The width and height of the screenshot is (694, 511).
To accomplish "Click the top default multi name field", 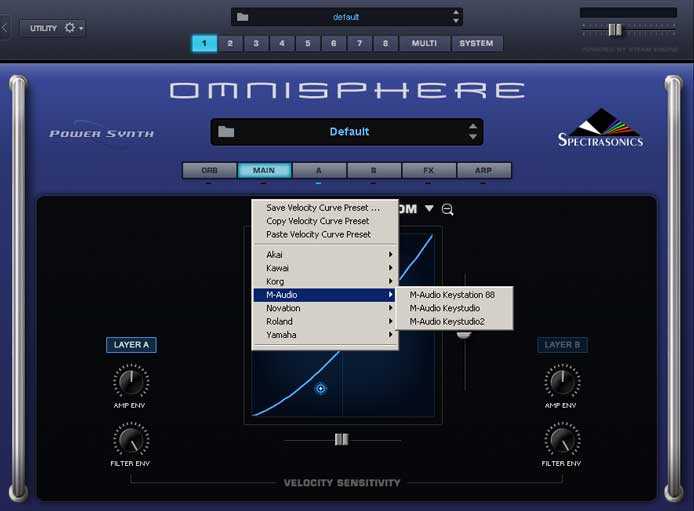I will pos(346,17).
